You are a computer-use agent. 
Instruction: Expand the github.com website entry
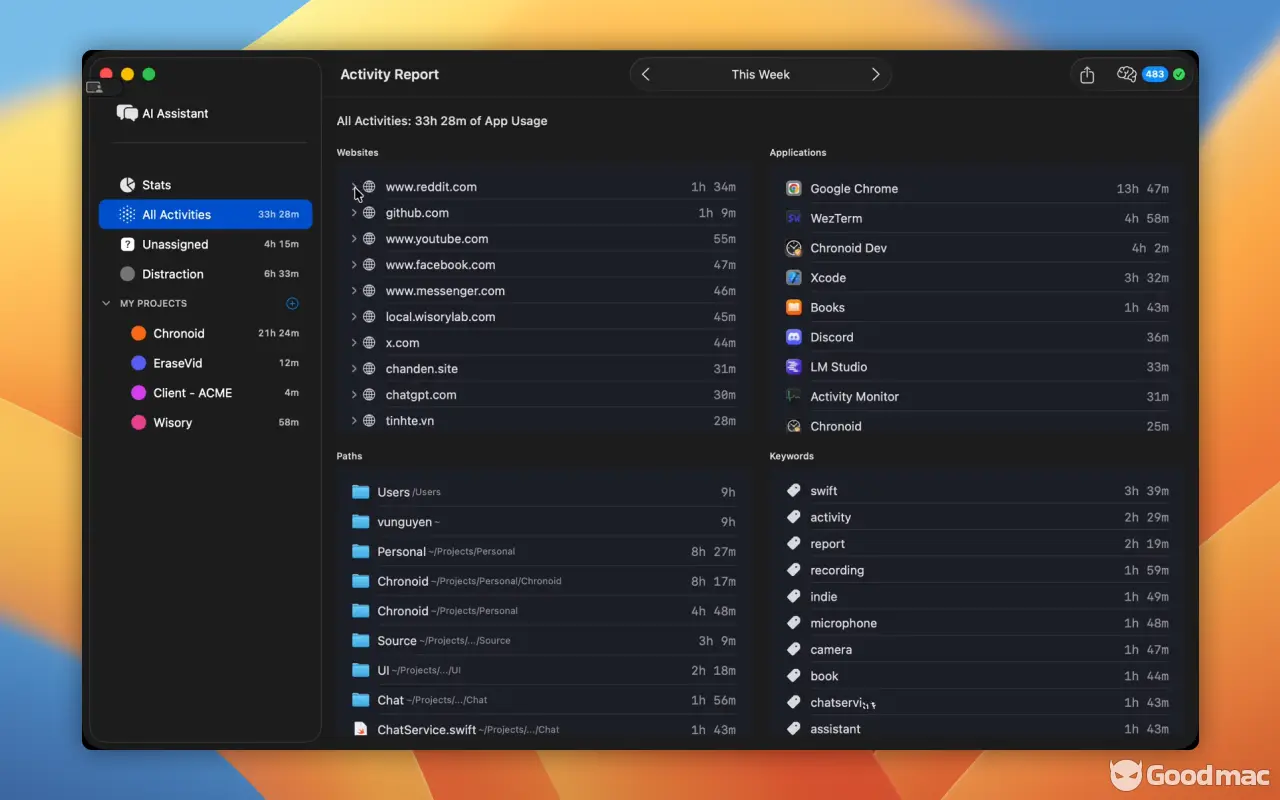[354, 213]
